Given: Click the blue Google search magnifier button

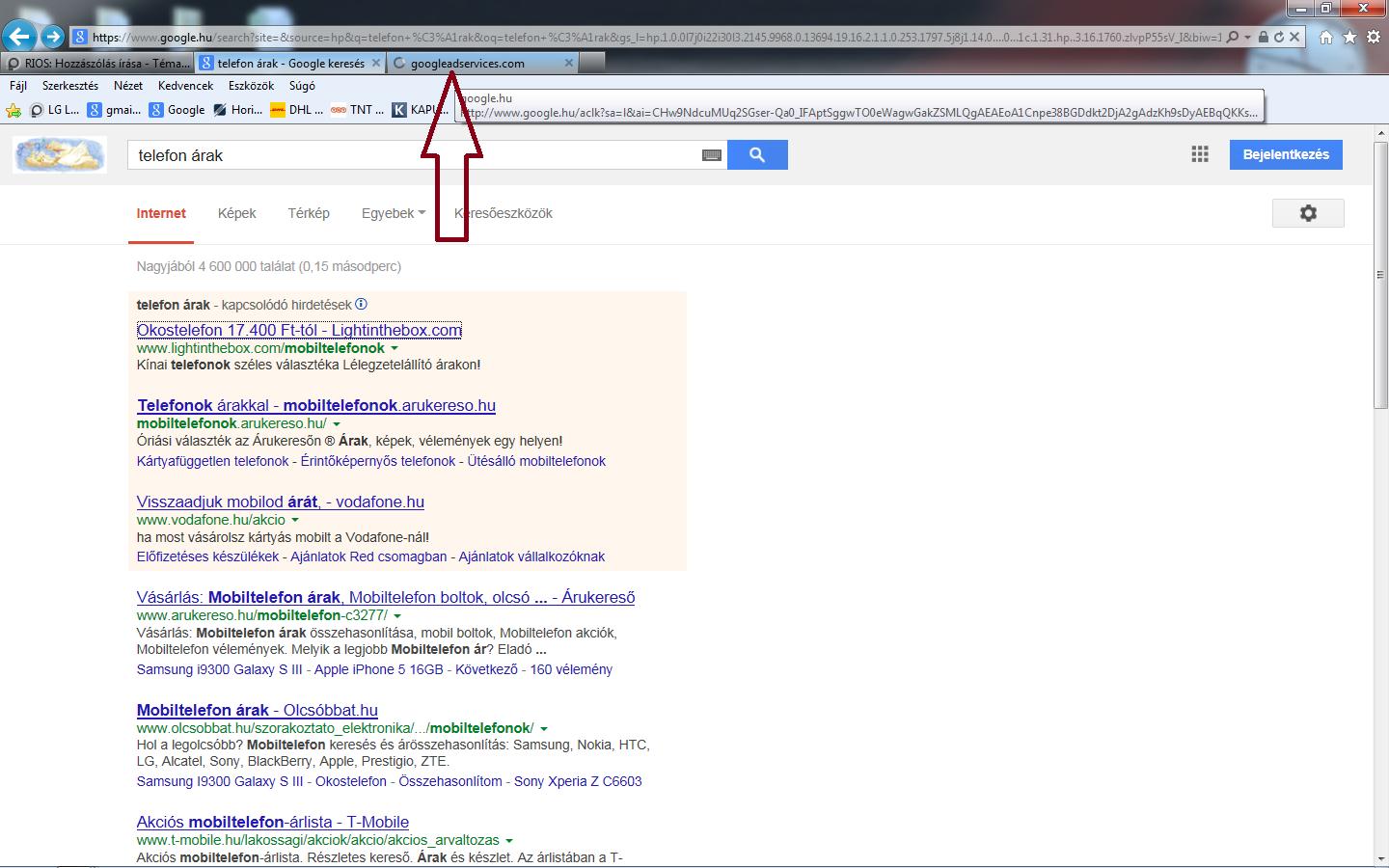Looking at the screenshot, I should (757, 155).
